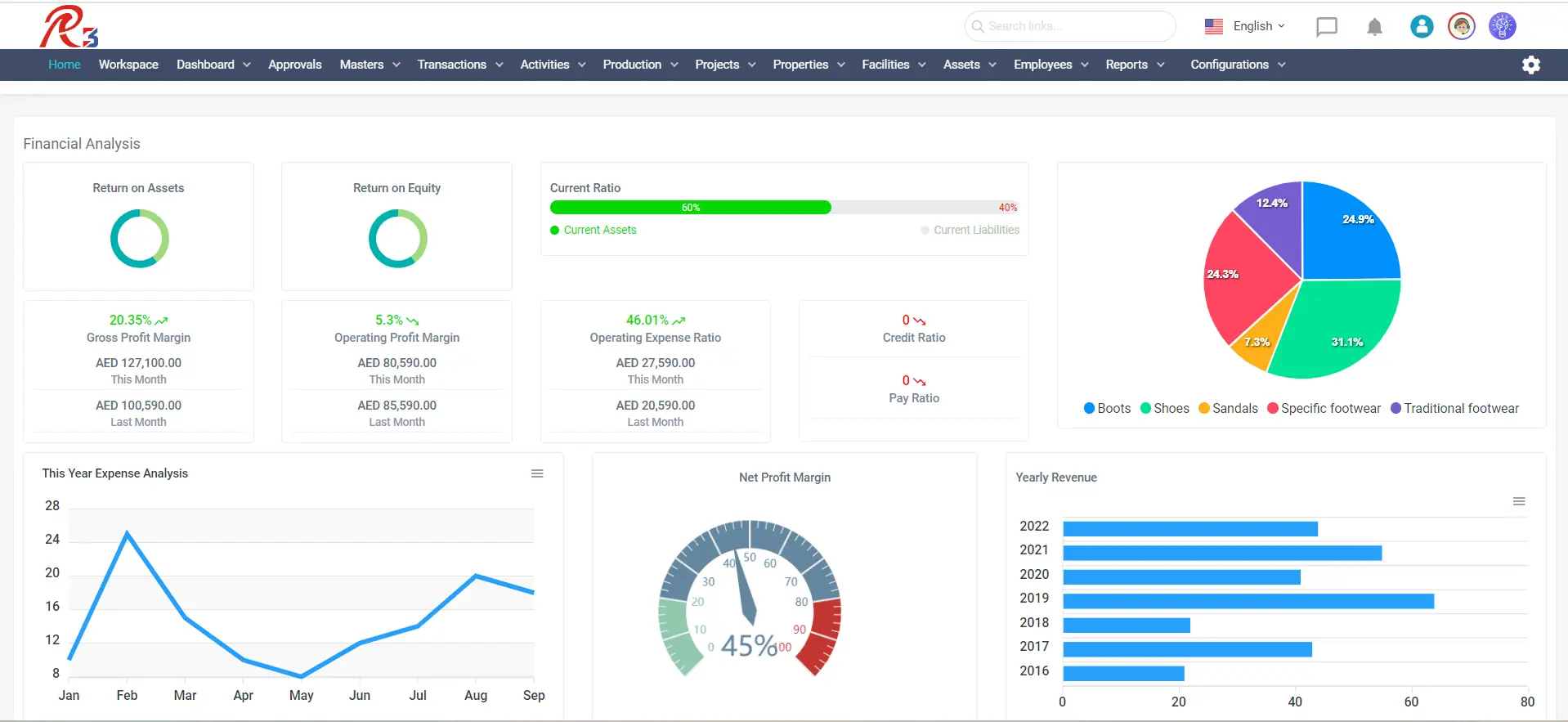Expand the Dashboard menu
Screen dimensions: 1568x722
coord(213,65)
